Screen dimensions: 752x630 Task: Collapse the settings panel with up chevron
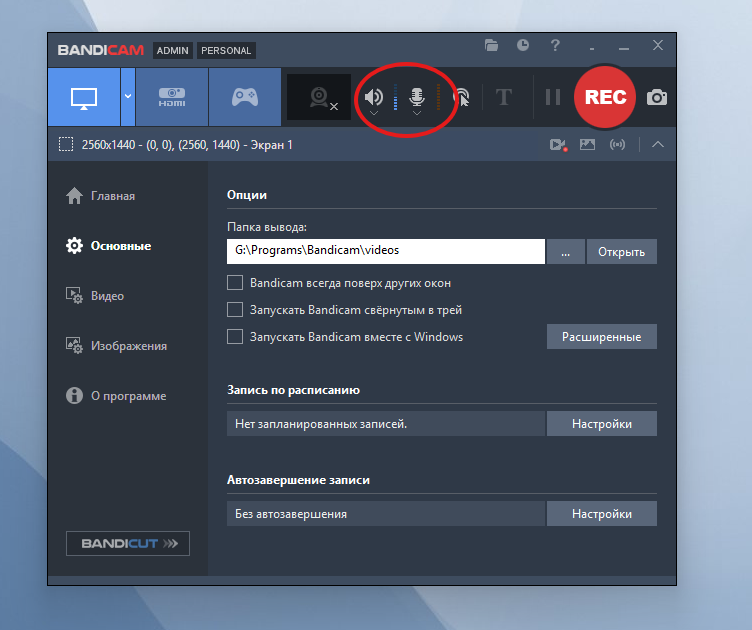pyautogui.click(x=658, y=144)
